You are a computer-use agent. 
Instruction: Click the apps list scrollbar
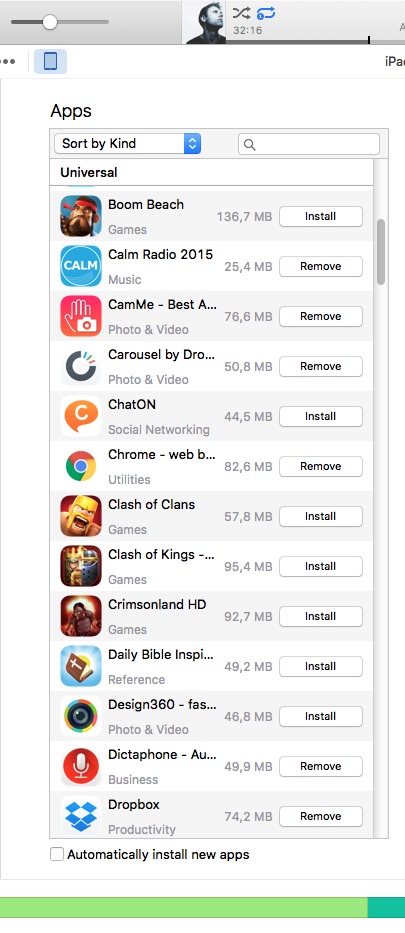tap(381, 252)
